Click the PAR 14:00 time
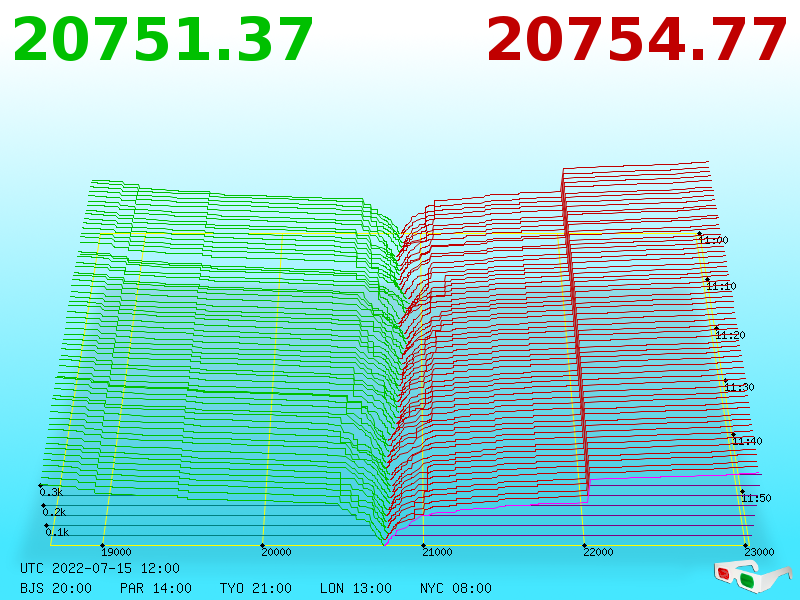 pos(156,588)
